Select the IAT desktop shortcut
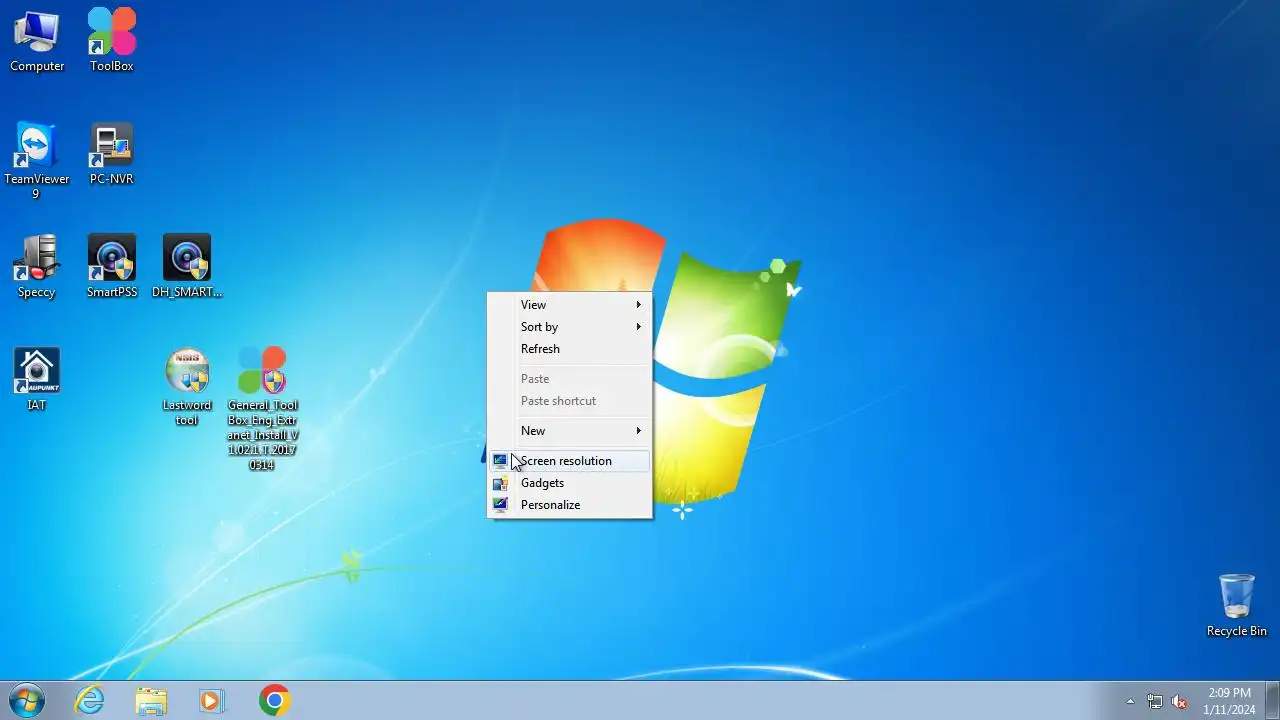Screen dimensions: 1280x720 (37, 380)
